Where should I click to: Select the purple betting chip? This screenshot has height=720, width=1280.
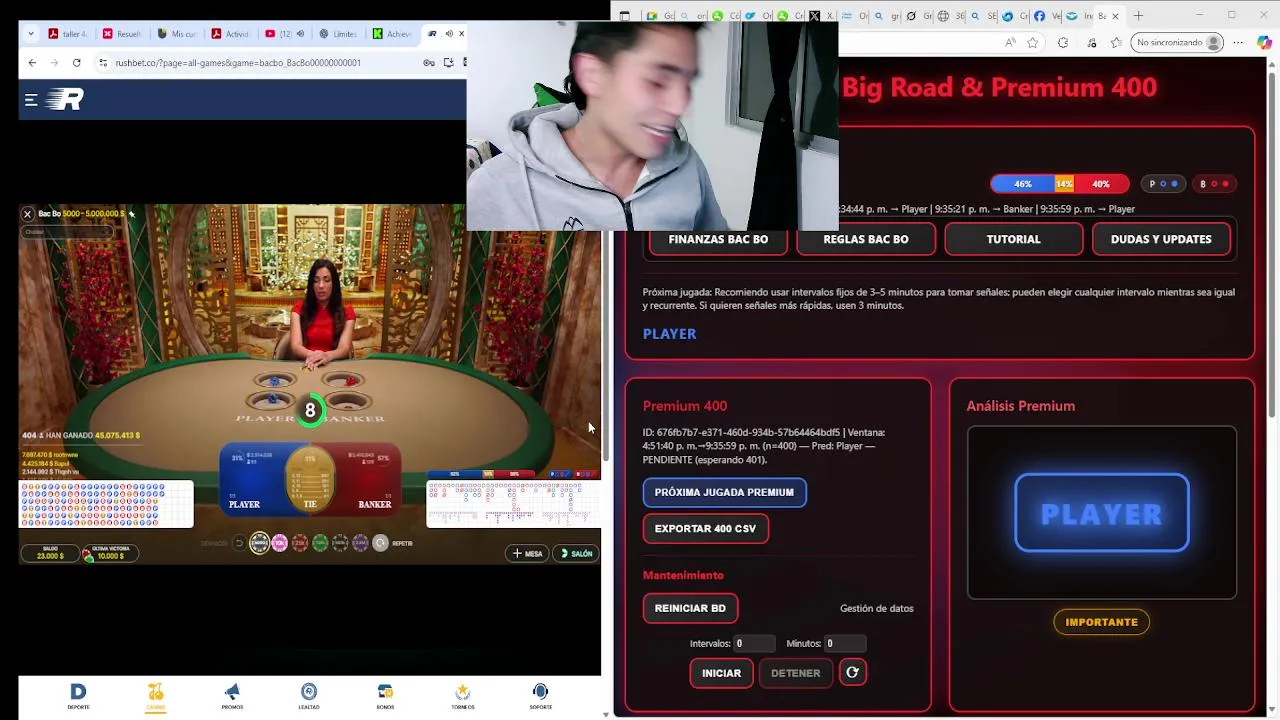point(360,543)
